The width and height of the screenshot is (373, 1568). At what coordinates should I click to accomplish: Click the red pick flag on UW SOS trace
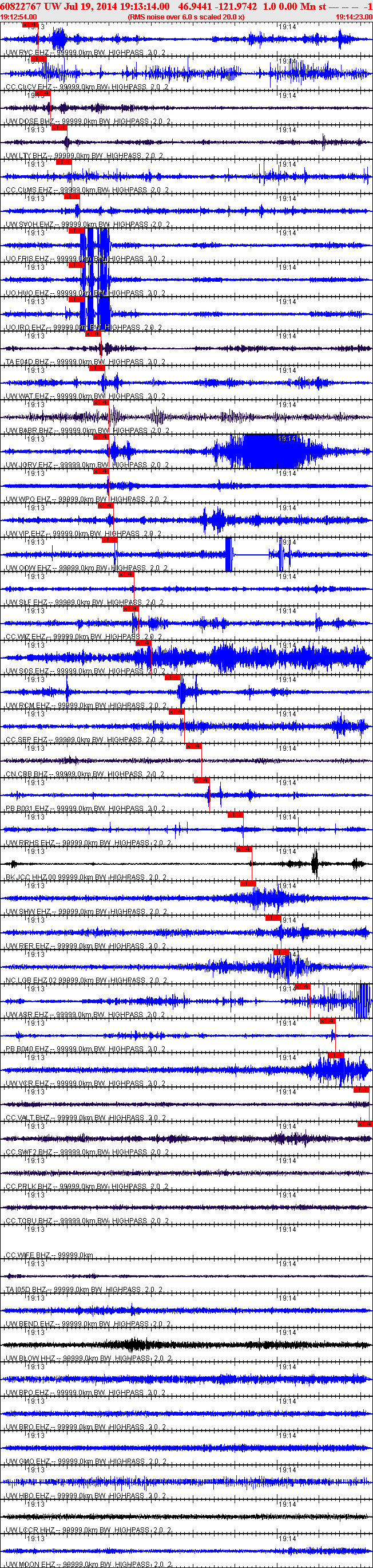(x=143, y=643)
